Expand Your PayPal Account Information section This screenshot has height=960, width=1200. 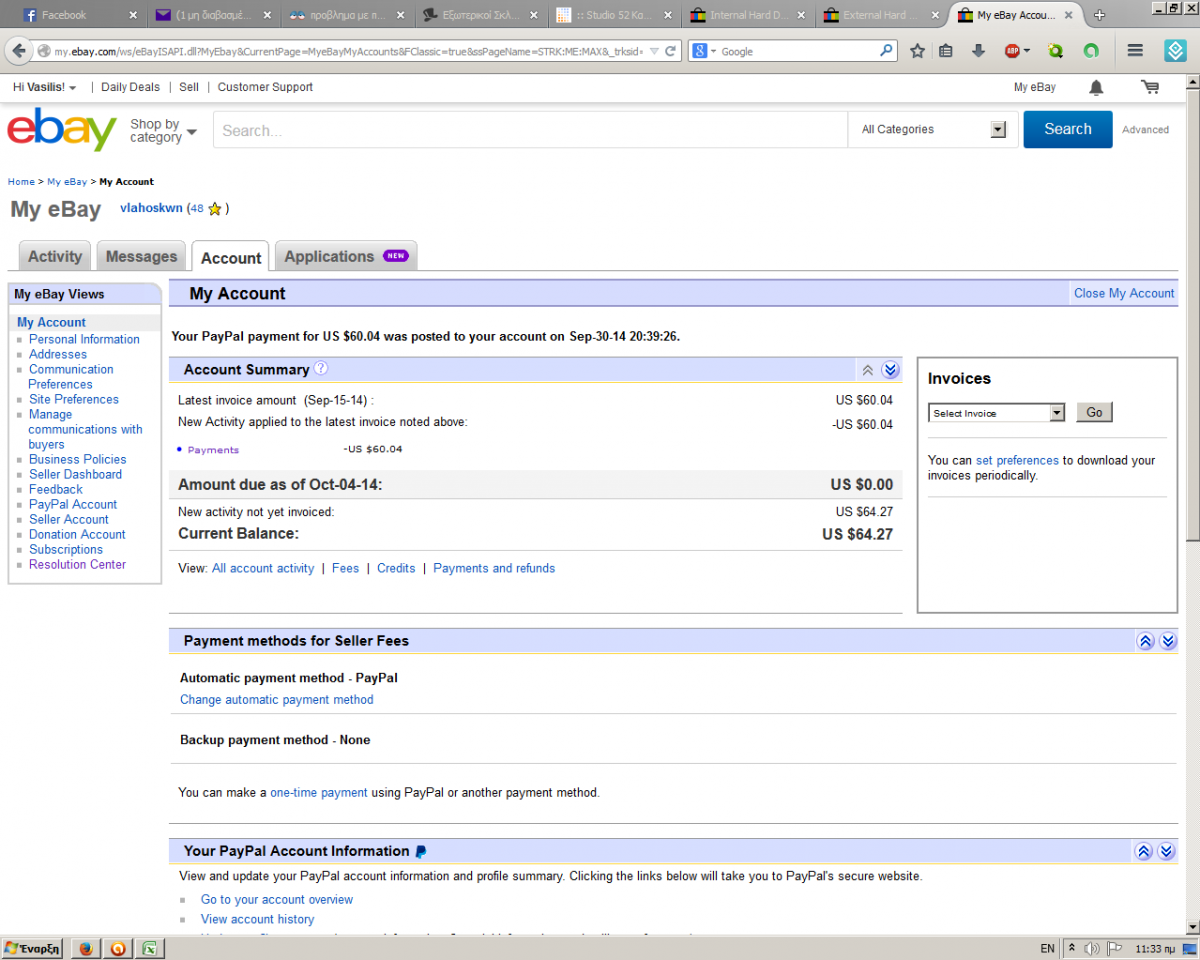(1166, 851)
